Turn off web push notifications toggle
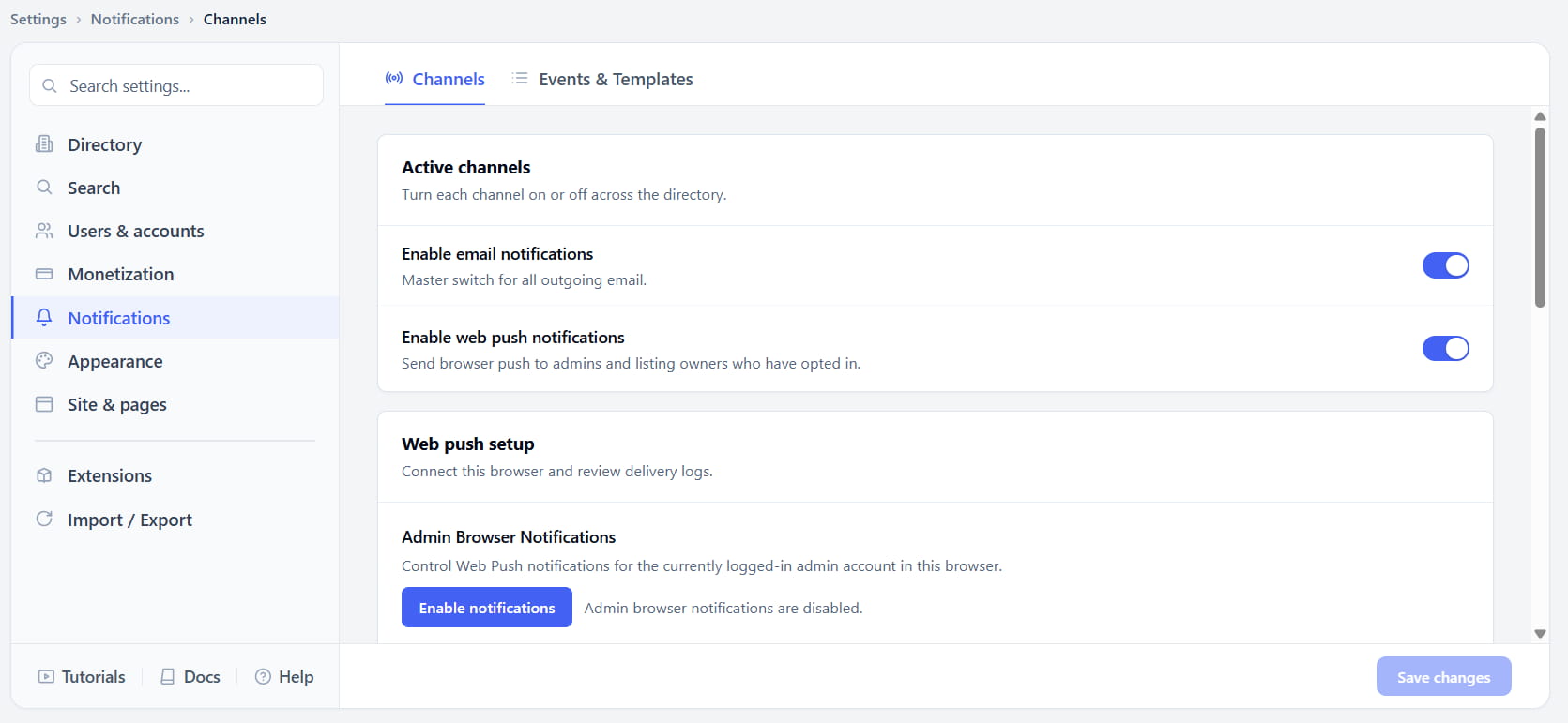The height and width of the screenshot is (723, 1568). click(x=1445, y=348)
